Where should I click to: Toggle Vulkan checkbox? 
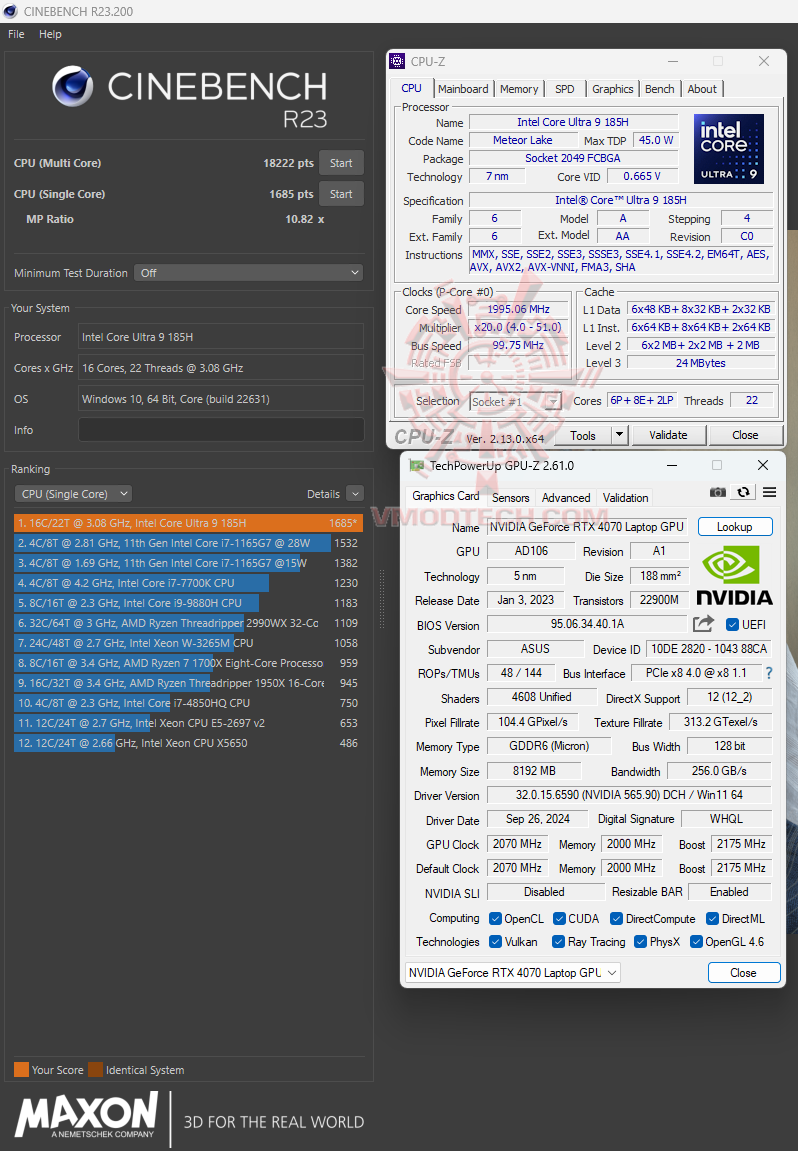[x=496, y=942]
